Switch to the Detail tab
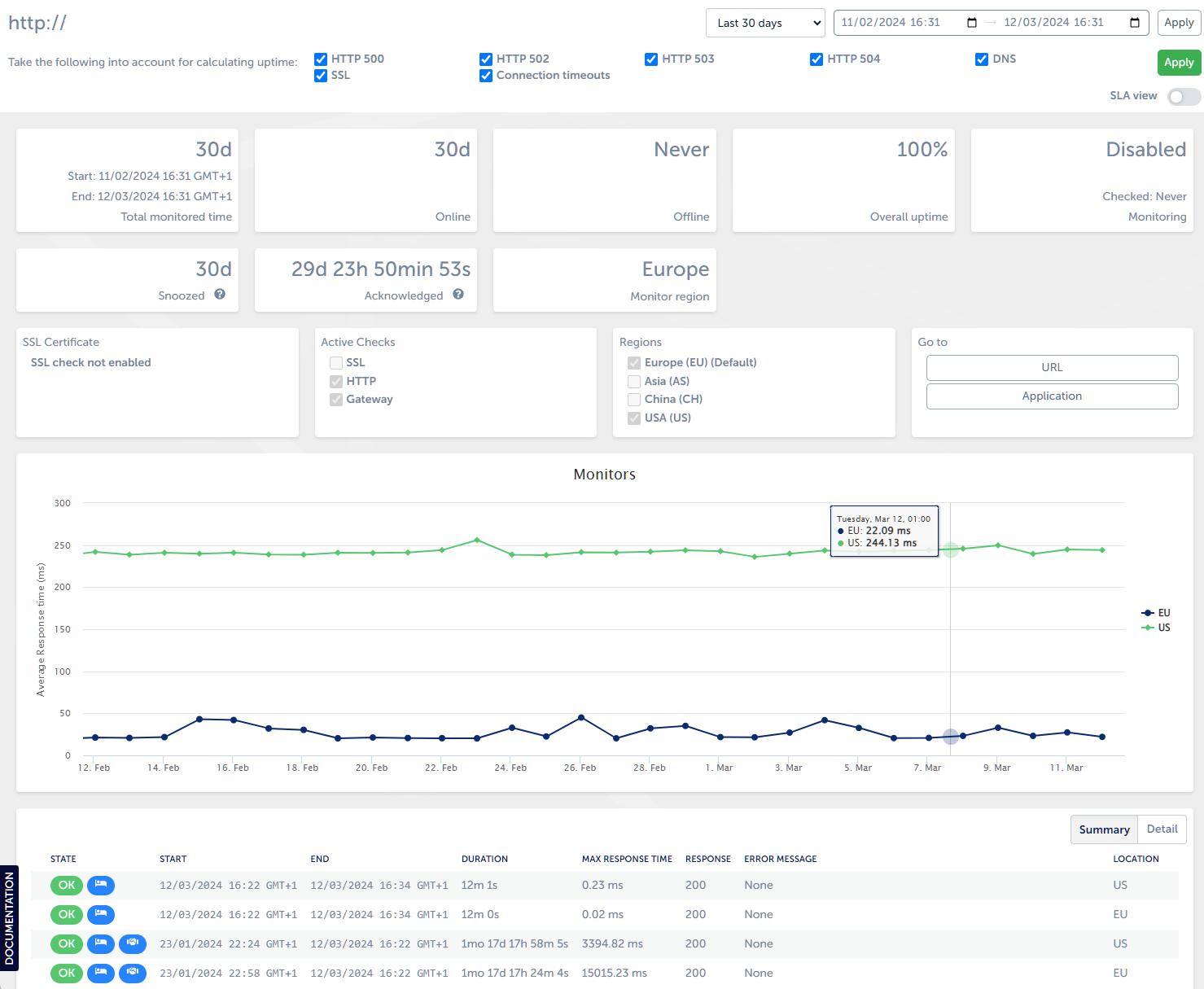Image resolution: width=1204 pixels, height=989 pixels. 1162,829
